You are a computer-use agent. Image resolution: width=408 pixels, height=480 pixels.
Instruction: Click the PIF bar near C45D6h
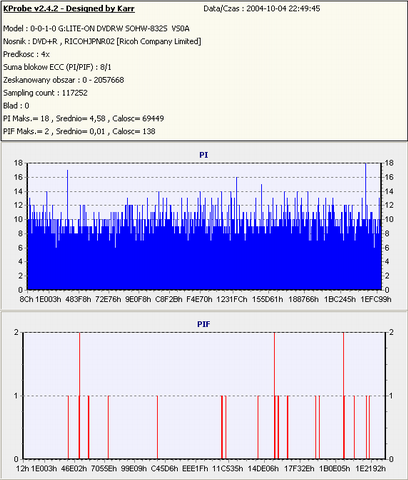click(157, 427)
